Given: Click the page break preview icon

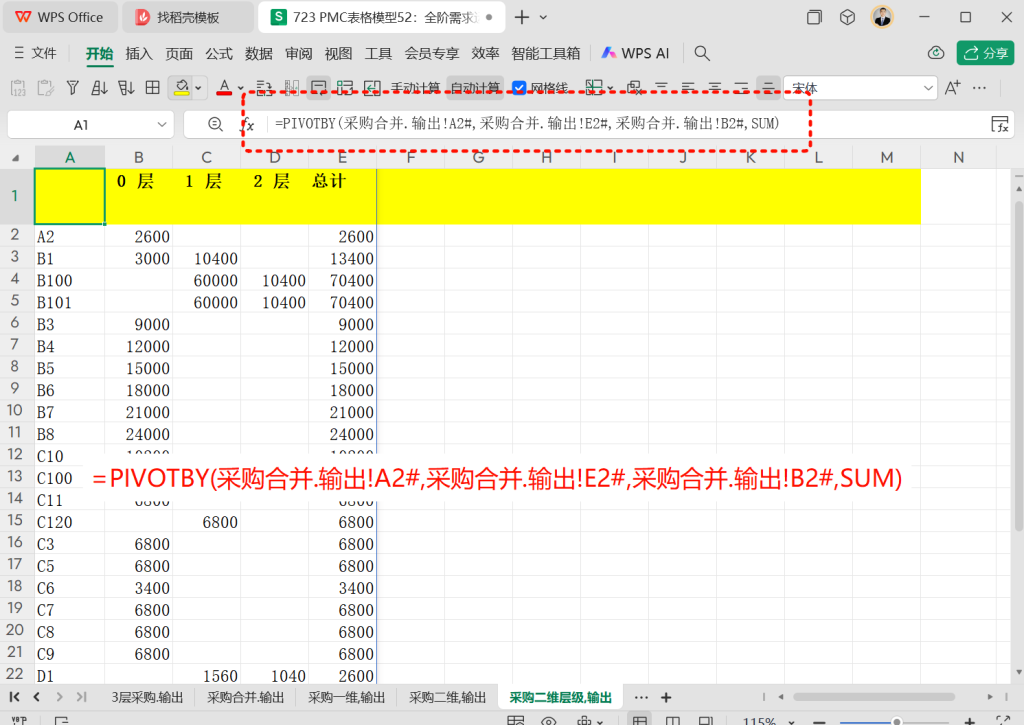Looking at the screenshot, I should coord(705,720).
